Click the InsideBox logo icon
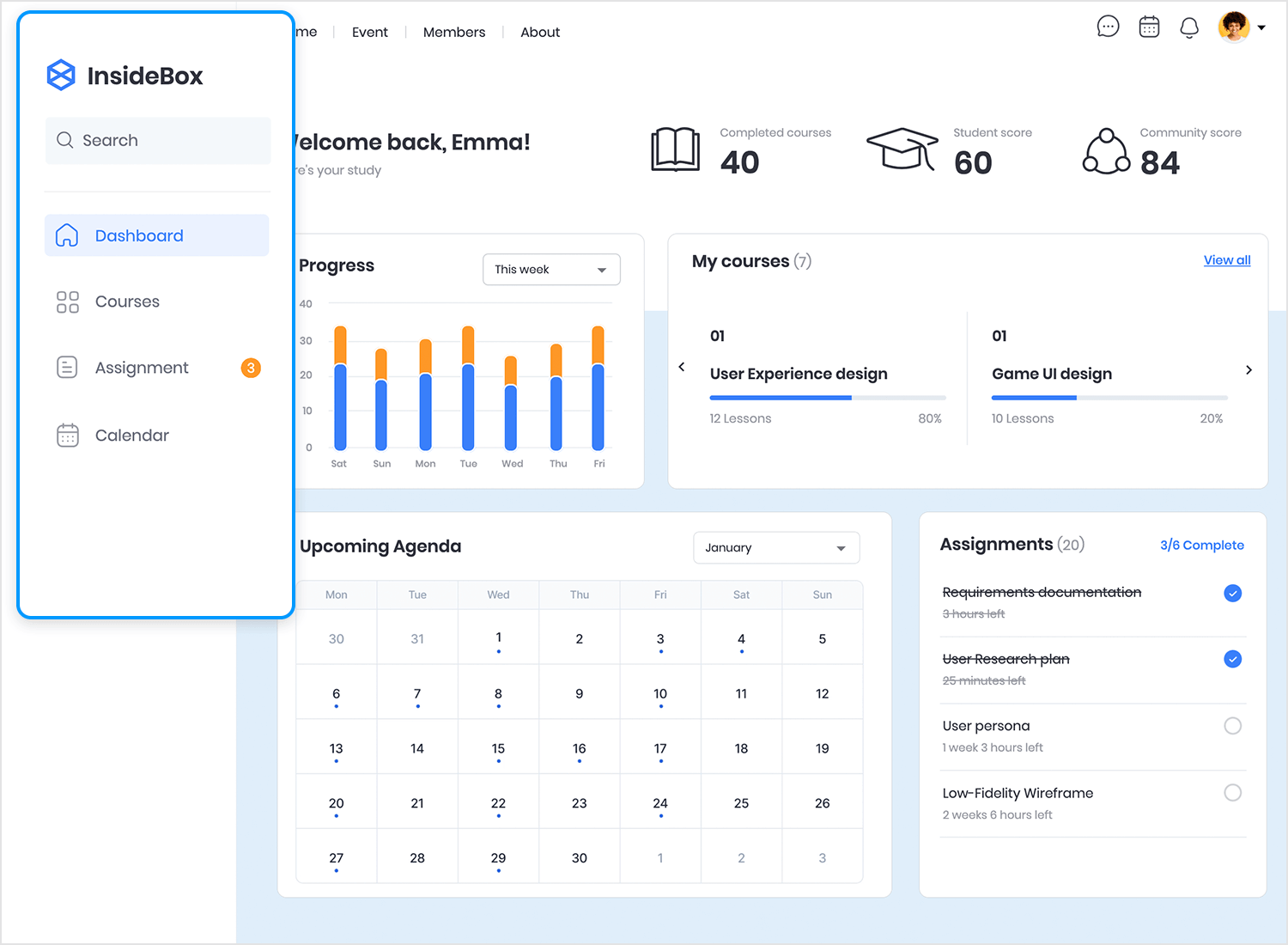The image size is (1288, 945). coord(61,76)
